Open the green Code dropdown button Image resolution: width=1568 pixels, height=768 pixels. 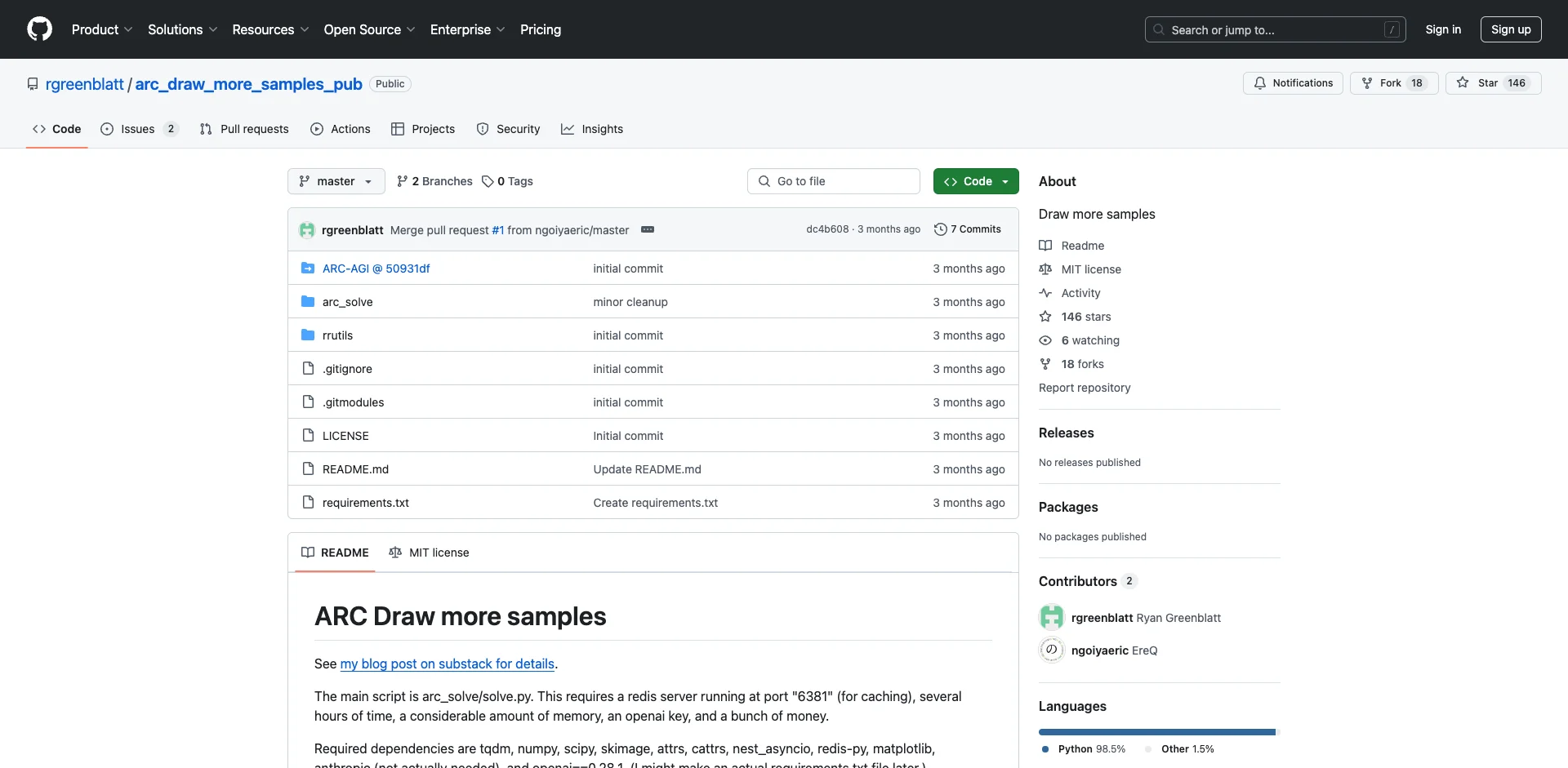(x=976, y=181)
